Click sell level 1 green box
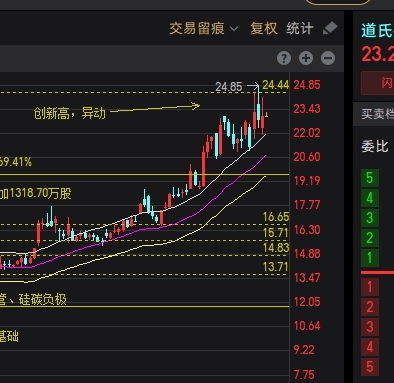This screenshot has width=394, height=383. point(370,258)
